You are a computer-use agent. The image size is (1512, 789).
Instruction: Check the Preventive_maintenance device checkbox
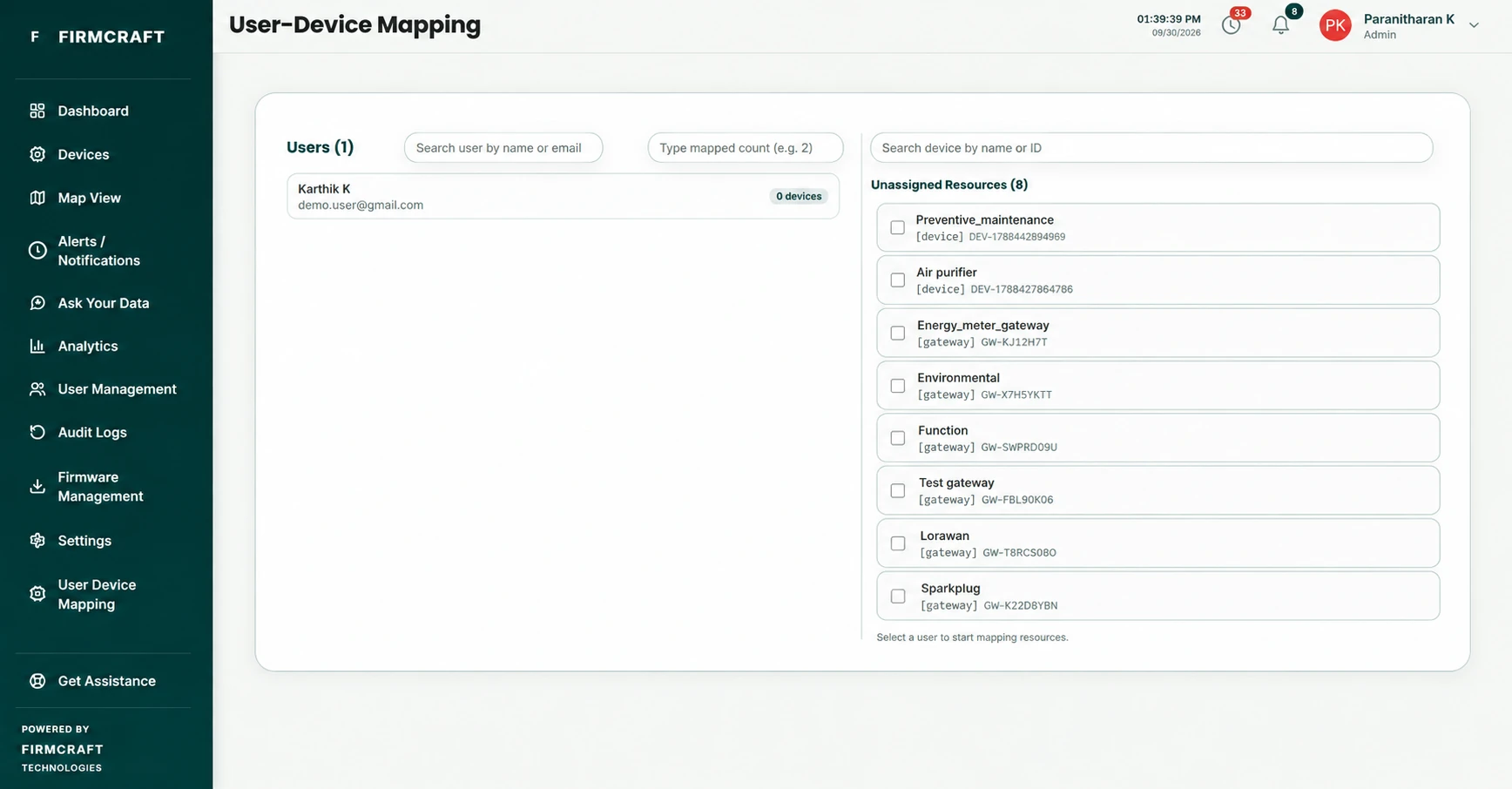(897, 227)
